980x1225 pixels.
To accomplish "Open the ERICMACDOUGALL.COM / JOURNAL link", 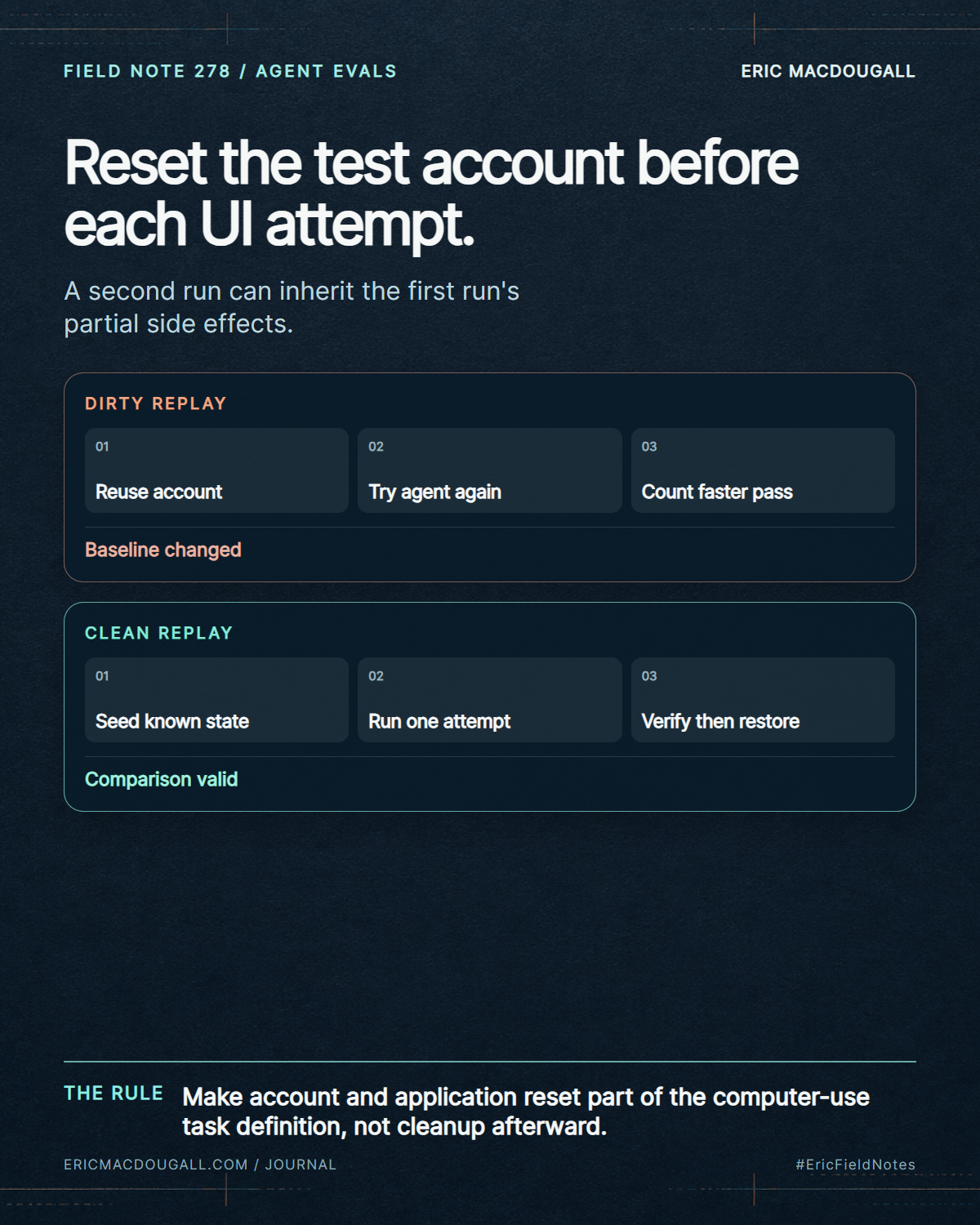I will point(200,1165).
